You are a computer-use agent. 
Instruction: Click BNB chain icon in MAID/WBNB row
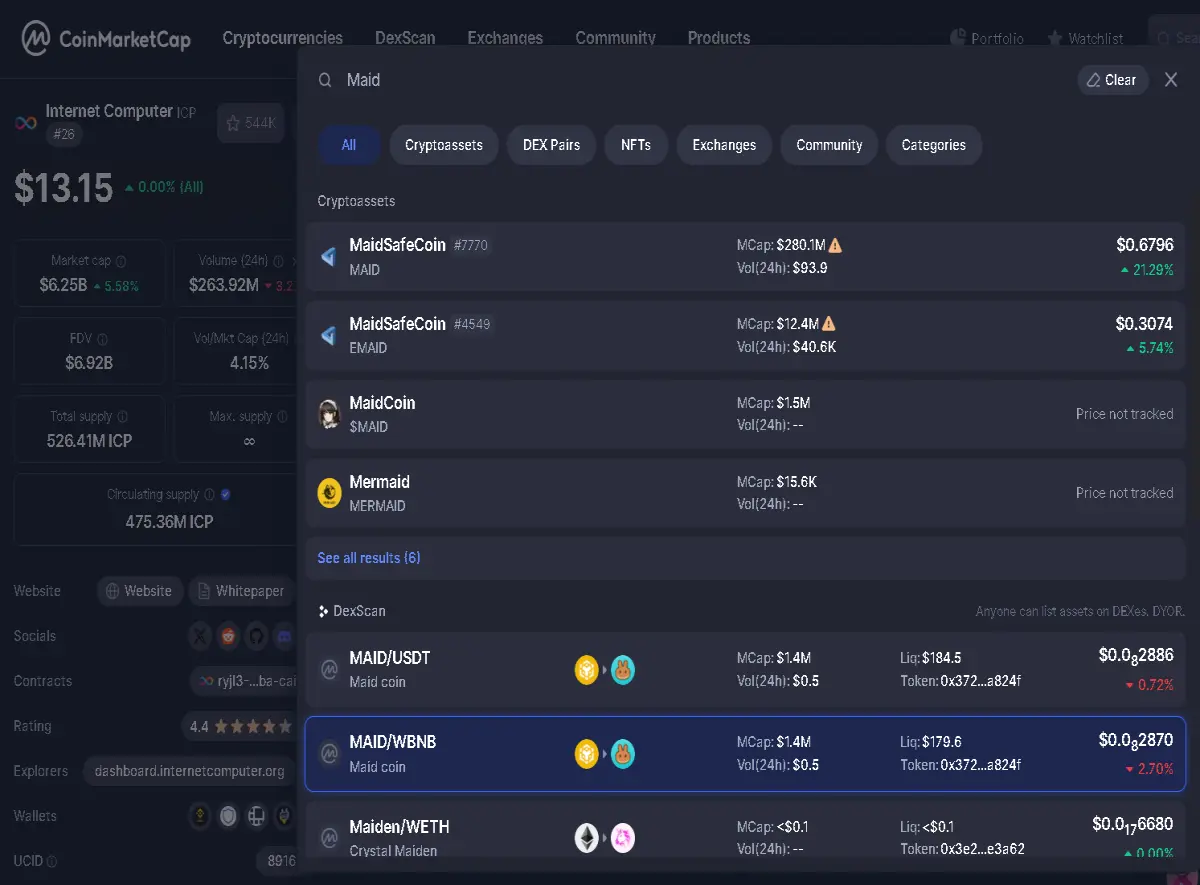(x=587, y=754)
